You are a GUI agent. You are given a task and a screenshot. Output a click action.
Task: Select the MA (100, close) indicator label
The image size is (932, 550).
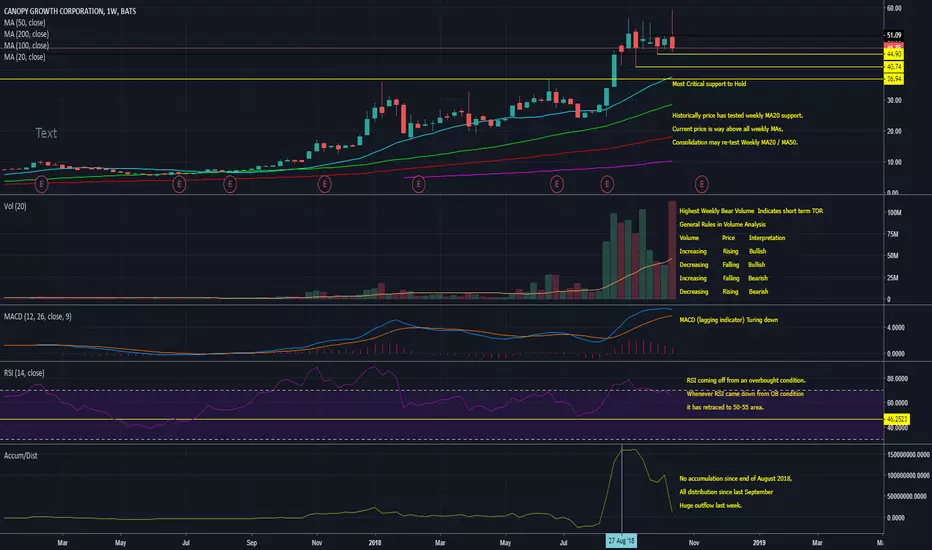coord(26,45)
